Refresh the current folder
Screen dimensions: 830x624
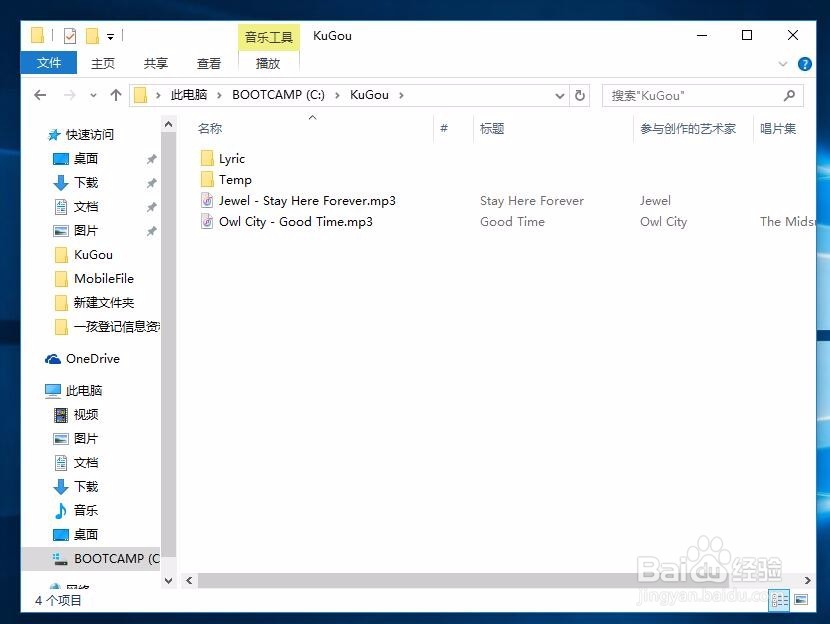click(580, 96)
